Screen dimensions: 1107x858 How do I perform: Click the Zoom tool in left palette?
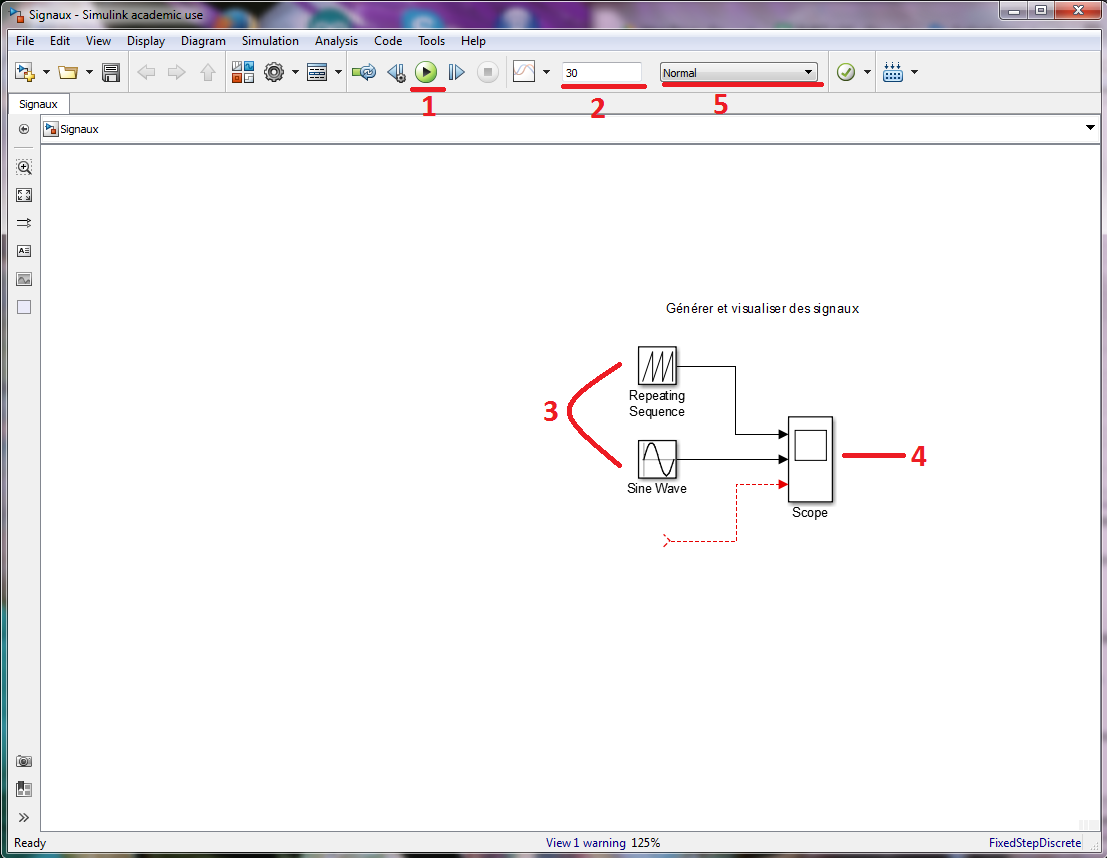point(24,167)
